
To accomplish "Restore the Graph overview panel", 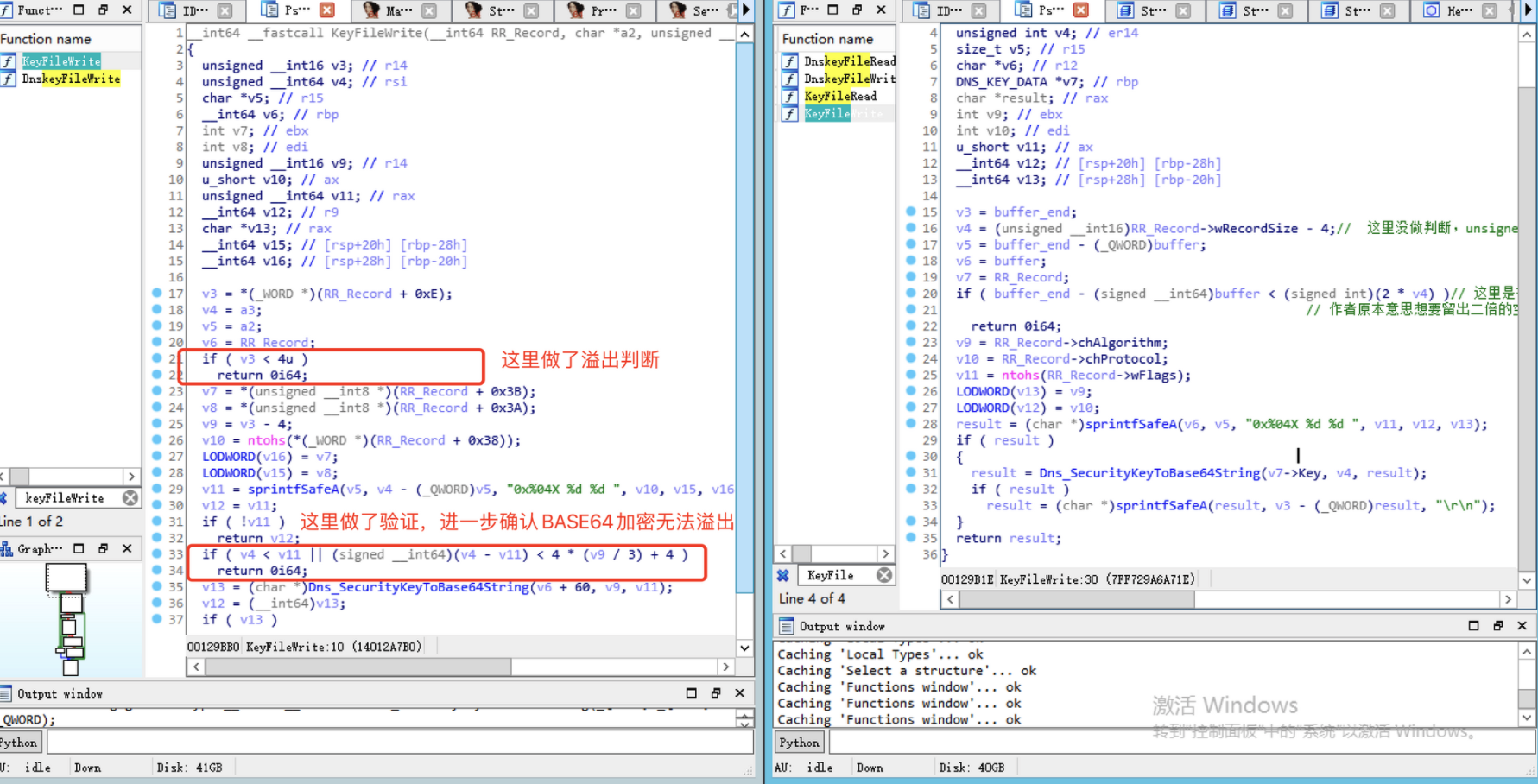I will coord(103,548).
